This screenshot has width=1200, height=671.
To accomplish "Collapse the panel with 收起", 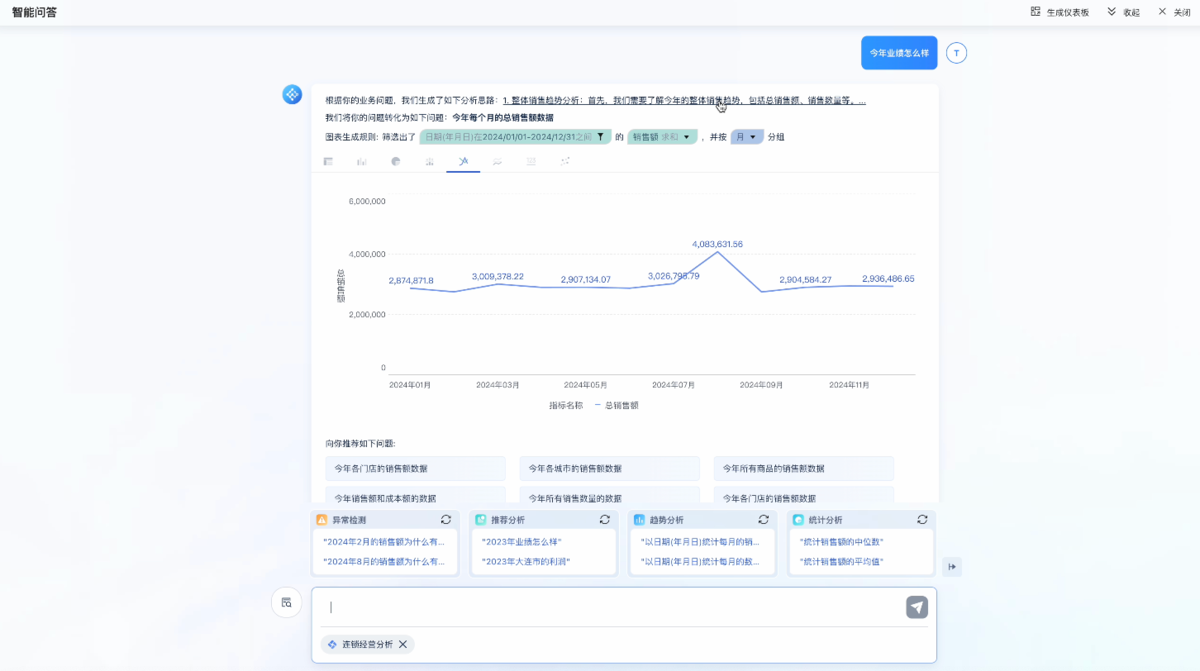I will [x=1123, y=12].
